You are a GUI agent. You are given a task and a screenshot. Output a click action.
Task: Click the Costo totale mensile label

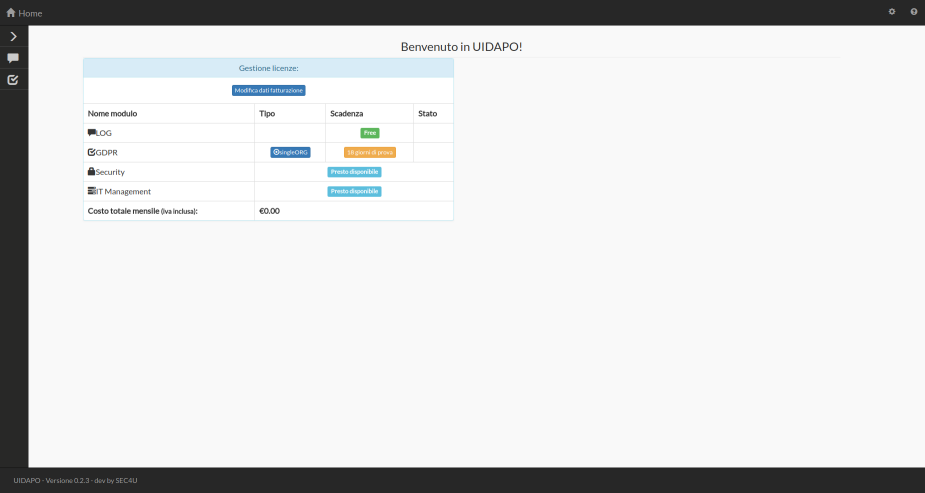click(x=143, y=211)
